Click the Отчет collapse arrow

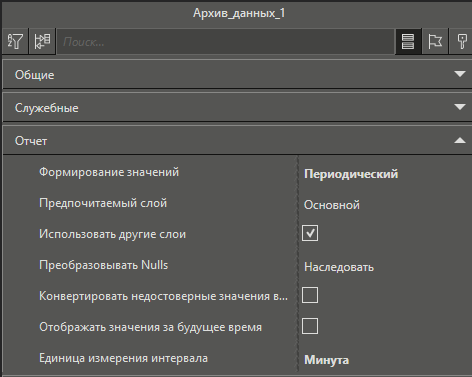coord(460,140)
